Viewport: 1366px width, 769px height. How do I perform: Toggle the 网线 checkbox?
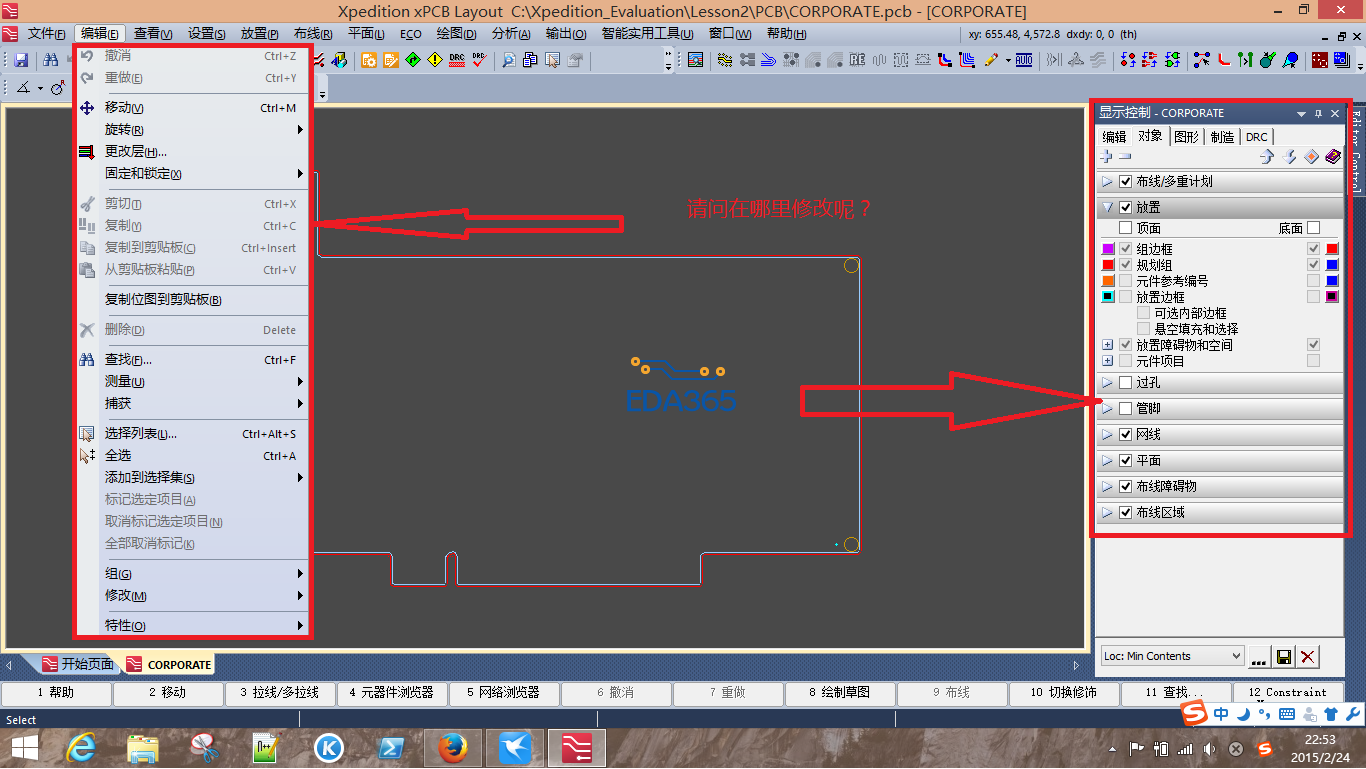click(x=1126, y=435)
